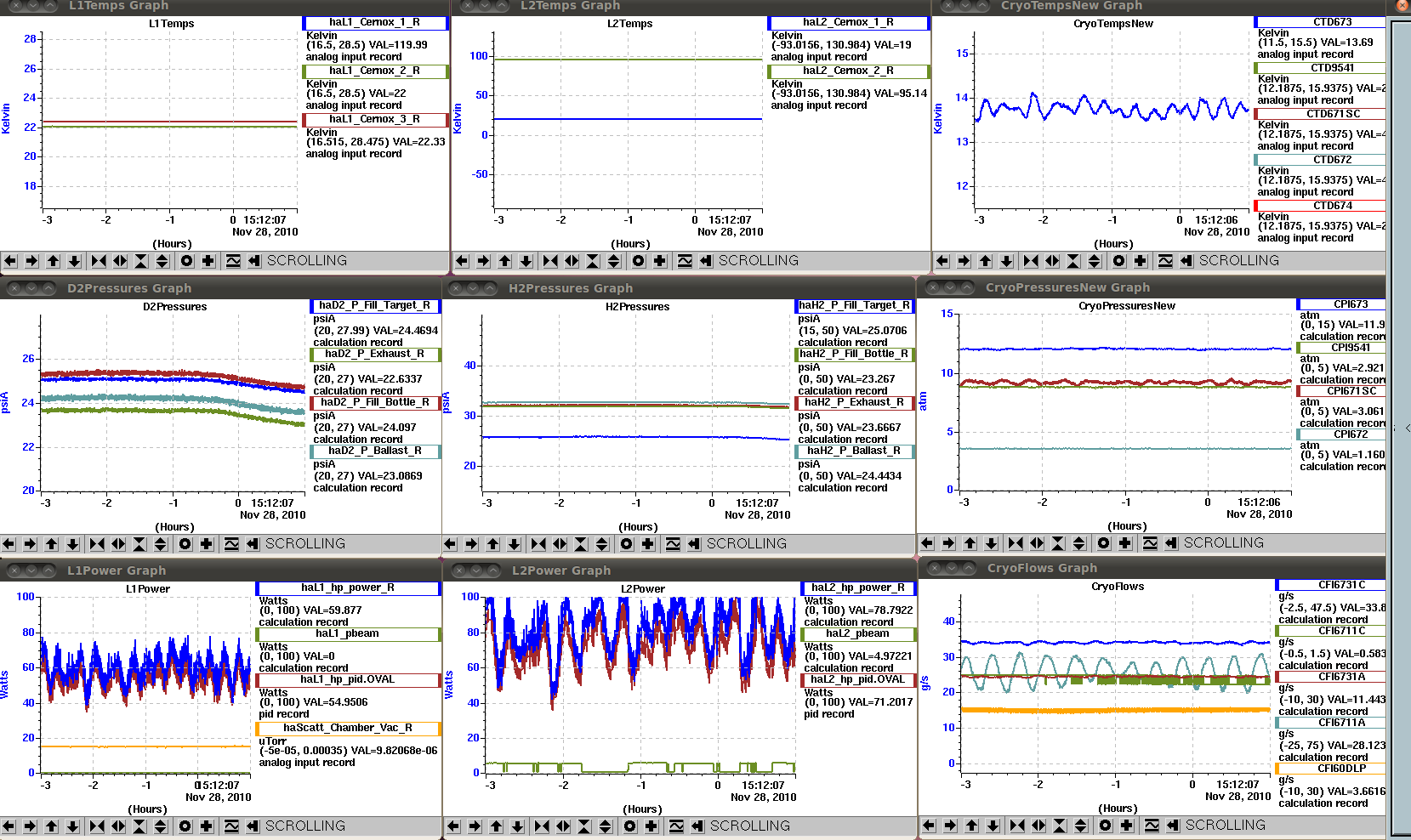Click plus crosshair icon in CryoFlows toolbar
The width and height of the screenshot is (1411, 840).
1127,826
